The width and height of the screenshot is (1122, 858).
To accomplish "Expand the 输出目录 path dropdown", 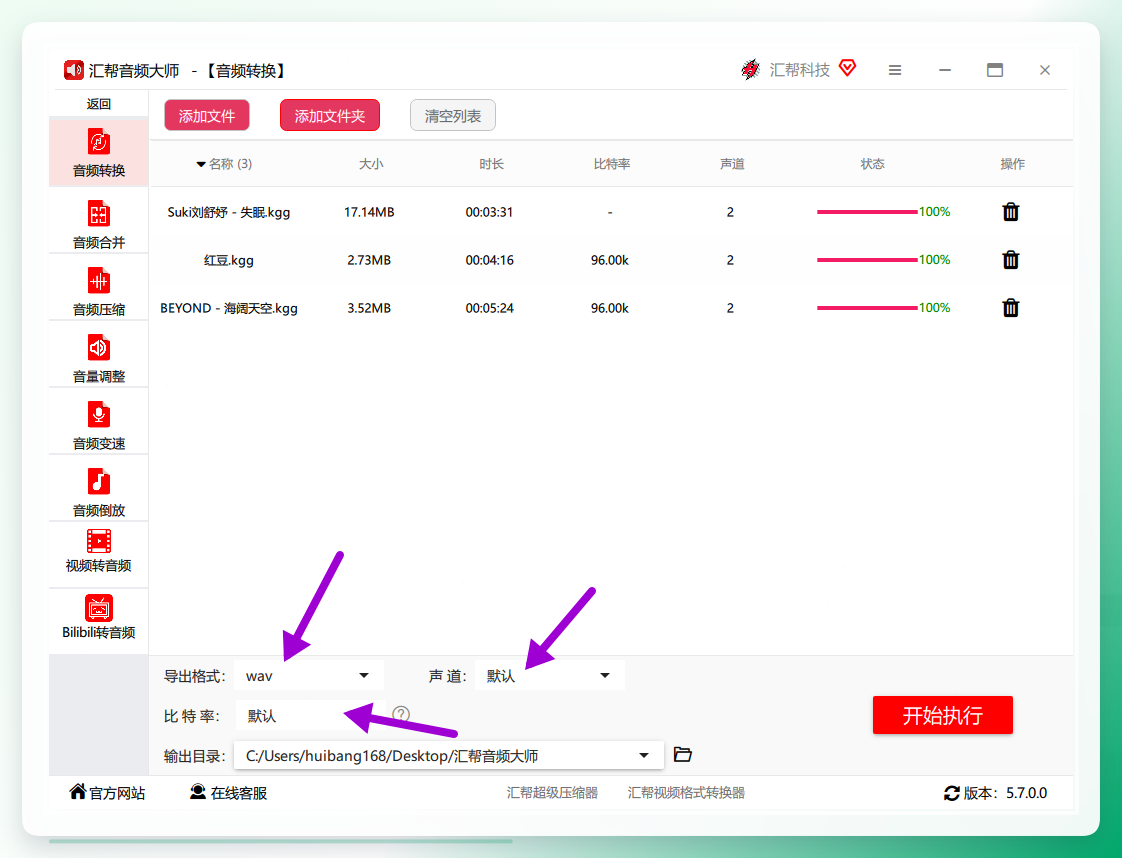I will pos(449,756).
